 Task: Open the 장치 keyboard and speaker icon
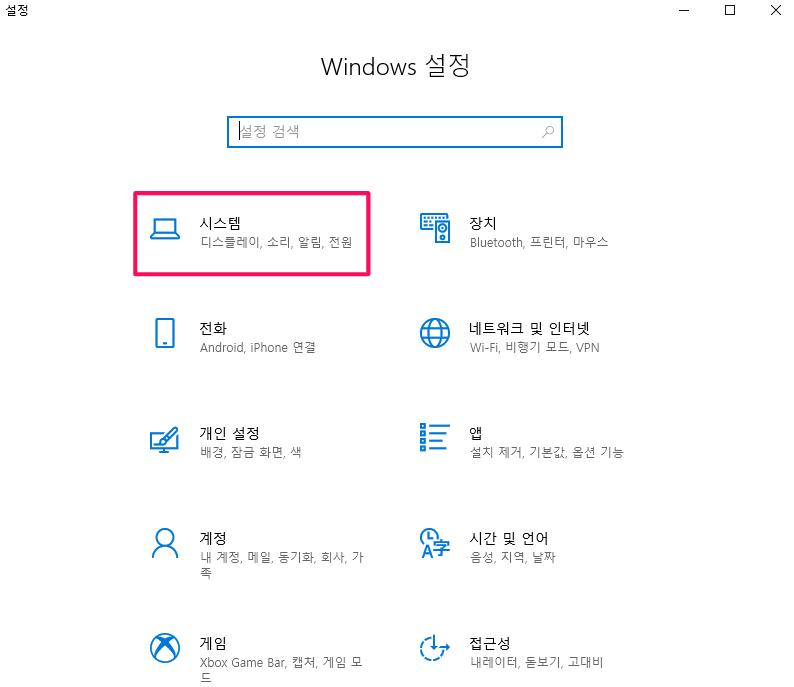[435, 228]
